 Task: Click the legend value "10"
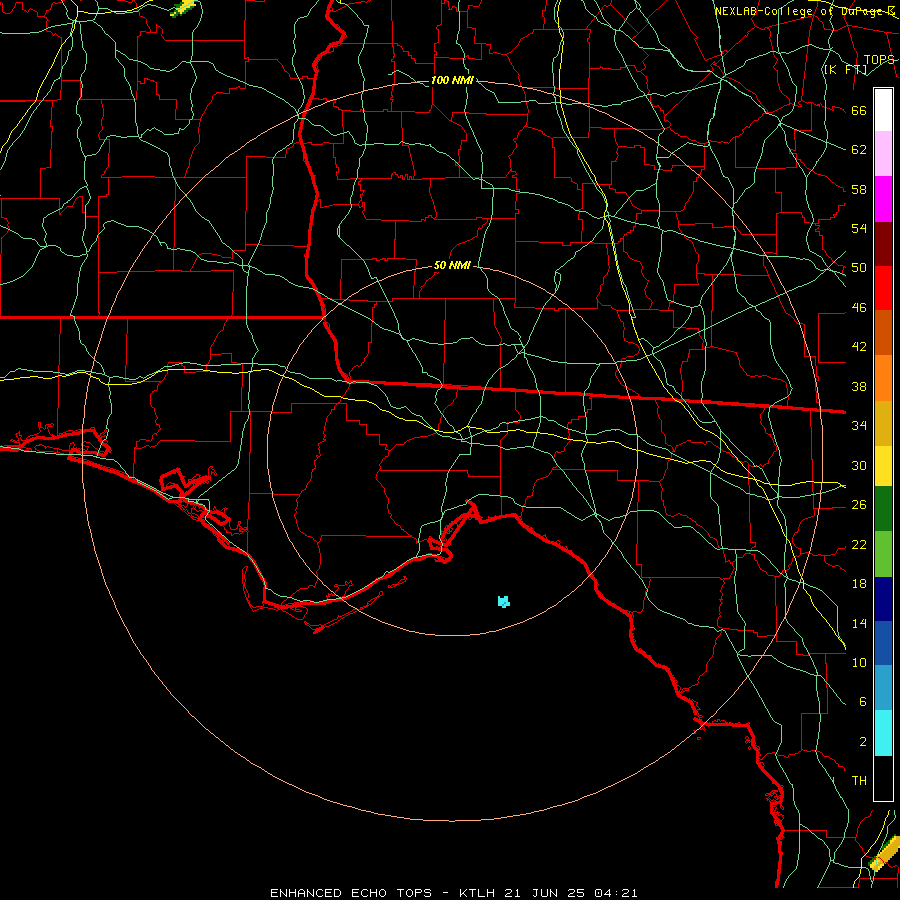click(x=859, y=662)
